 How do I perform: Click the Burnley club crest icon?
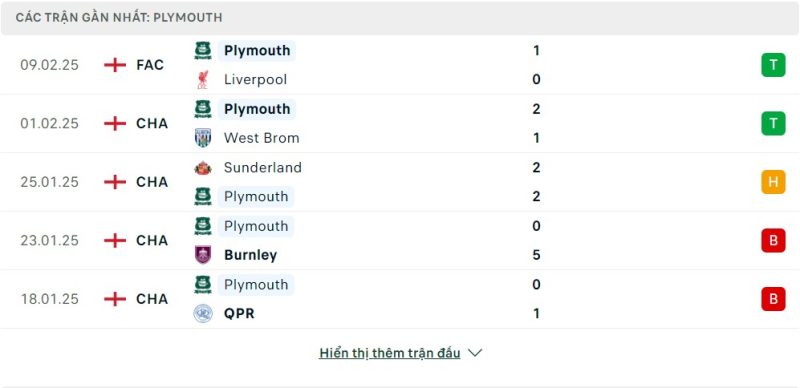(x=203, y=255)
